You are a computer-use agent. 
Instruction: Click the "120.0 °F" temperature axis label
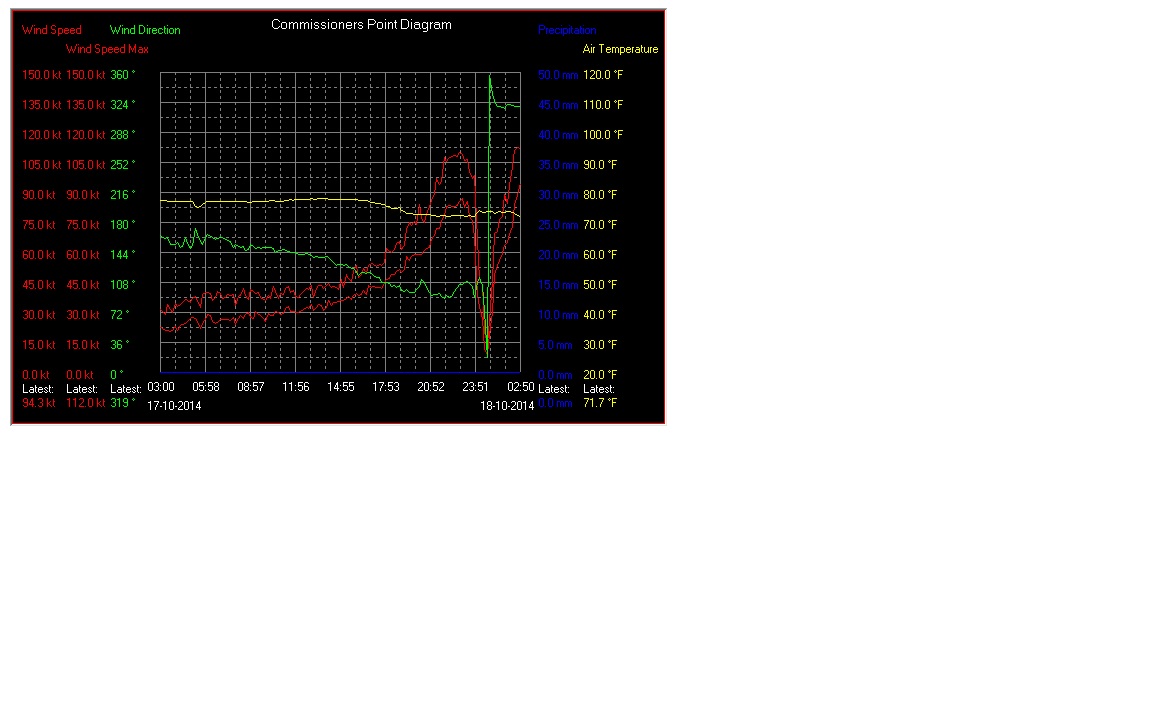coord(602,75)
